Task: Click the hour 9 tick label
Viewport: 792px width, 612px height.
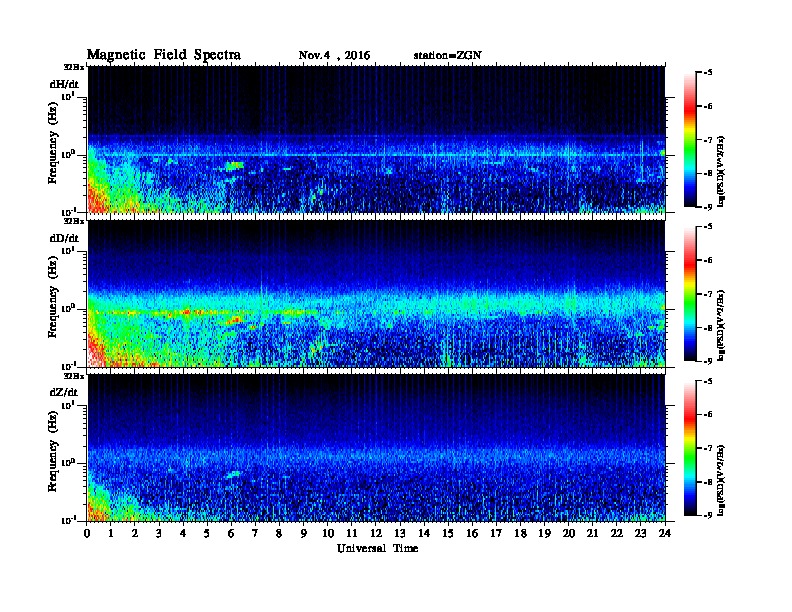Action: tap(304, 533)
